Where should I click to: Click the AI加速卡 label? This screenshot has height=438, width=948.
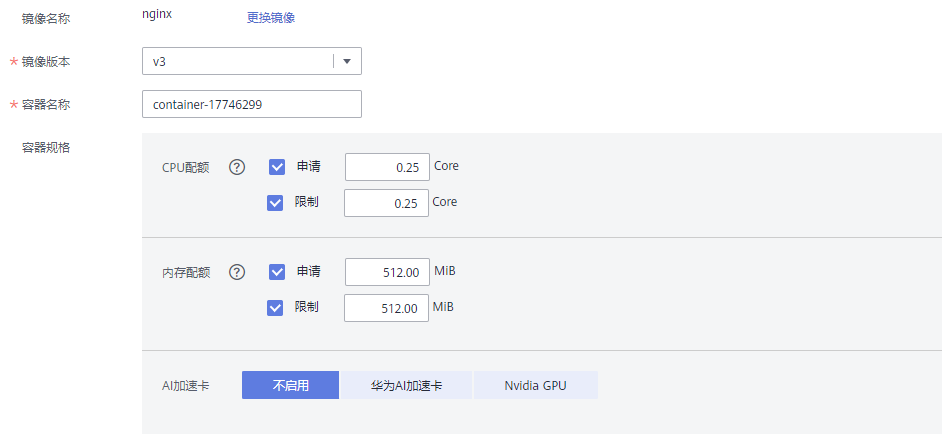tap(185, 386)
